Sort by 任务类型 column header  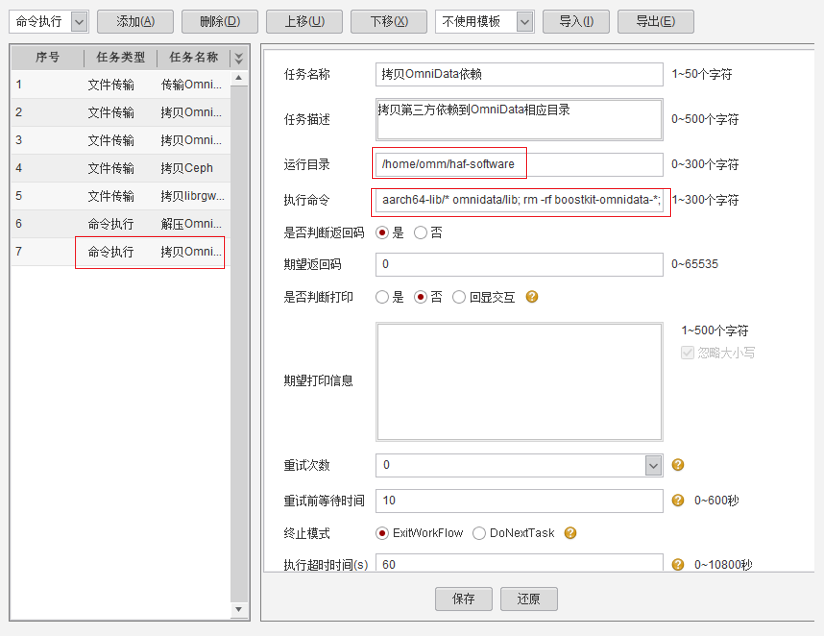coord(120,57)
